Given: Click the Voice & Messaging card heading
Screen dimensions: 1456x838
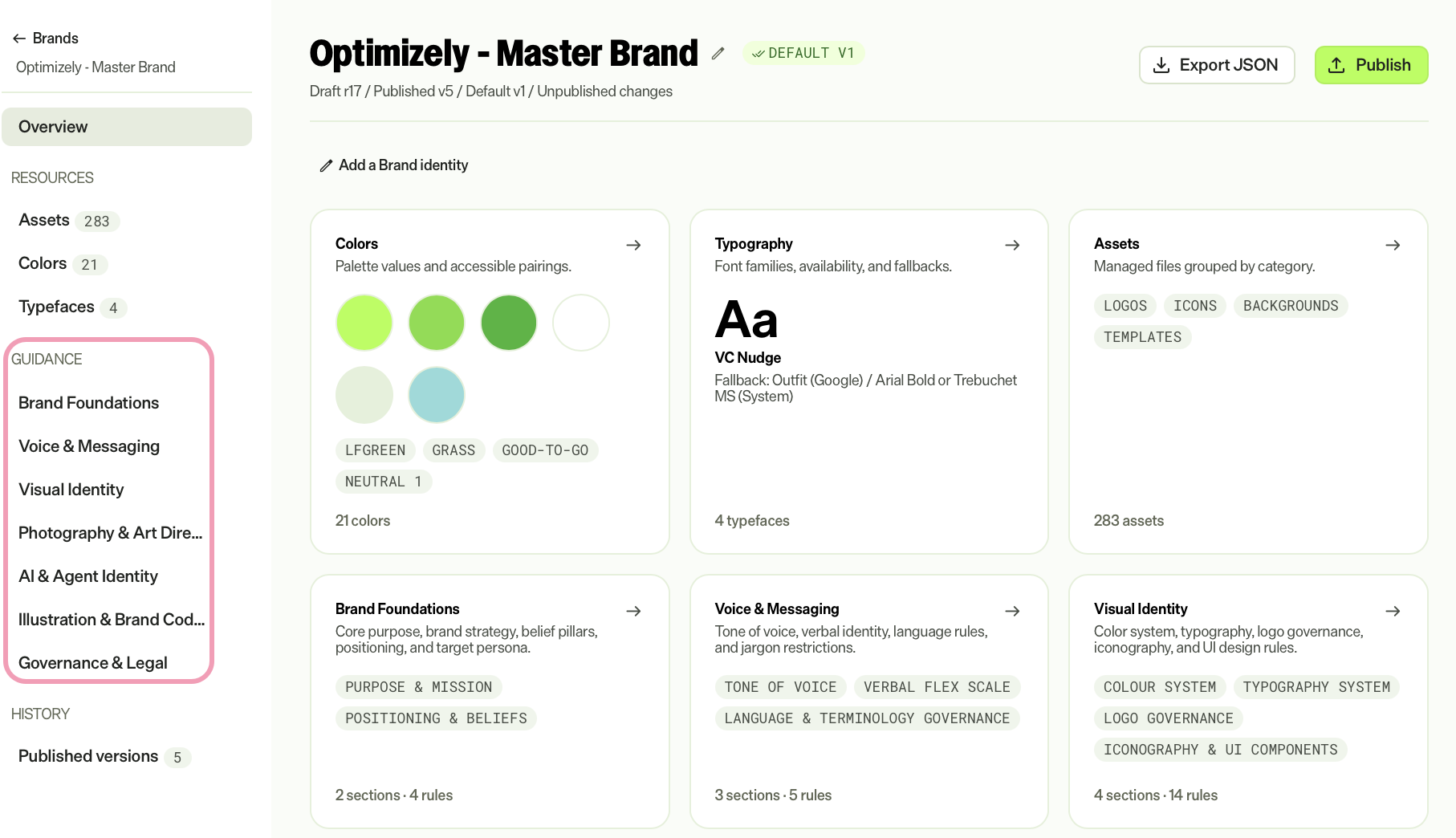Looking at the screenshot, I should click(x=777, y=609).
